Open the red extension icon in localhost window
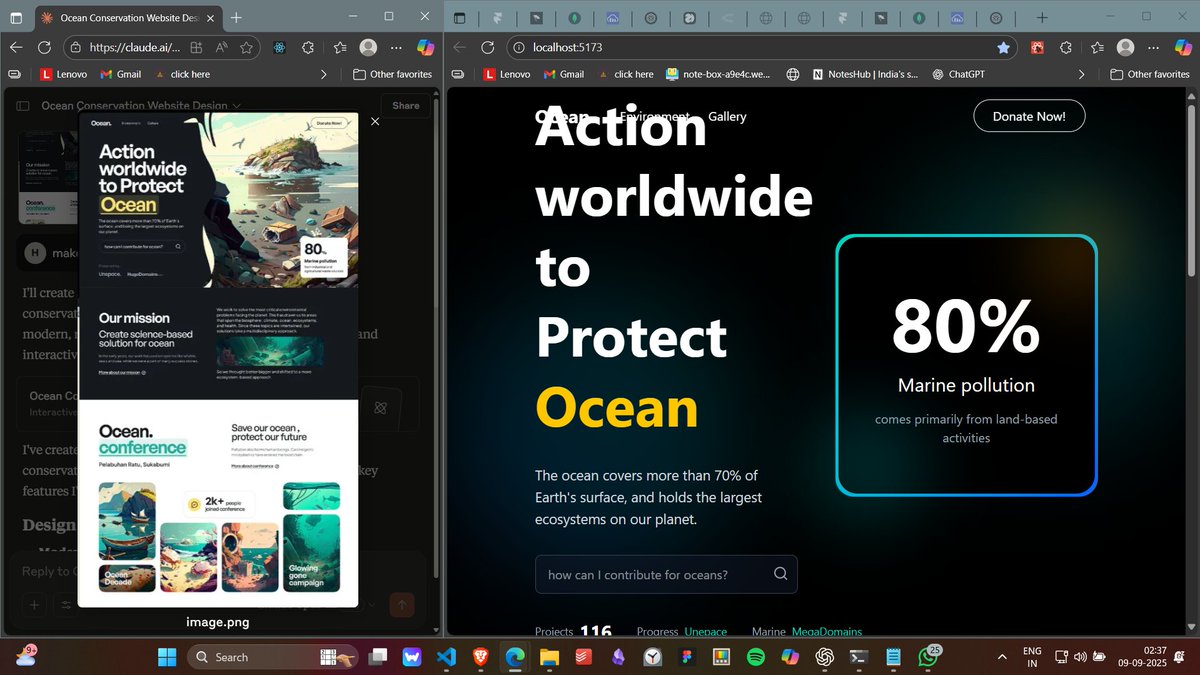The image size is (1200, 675). pos(1038,47)
